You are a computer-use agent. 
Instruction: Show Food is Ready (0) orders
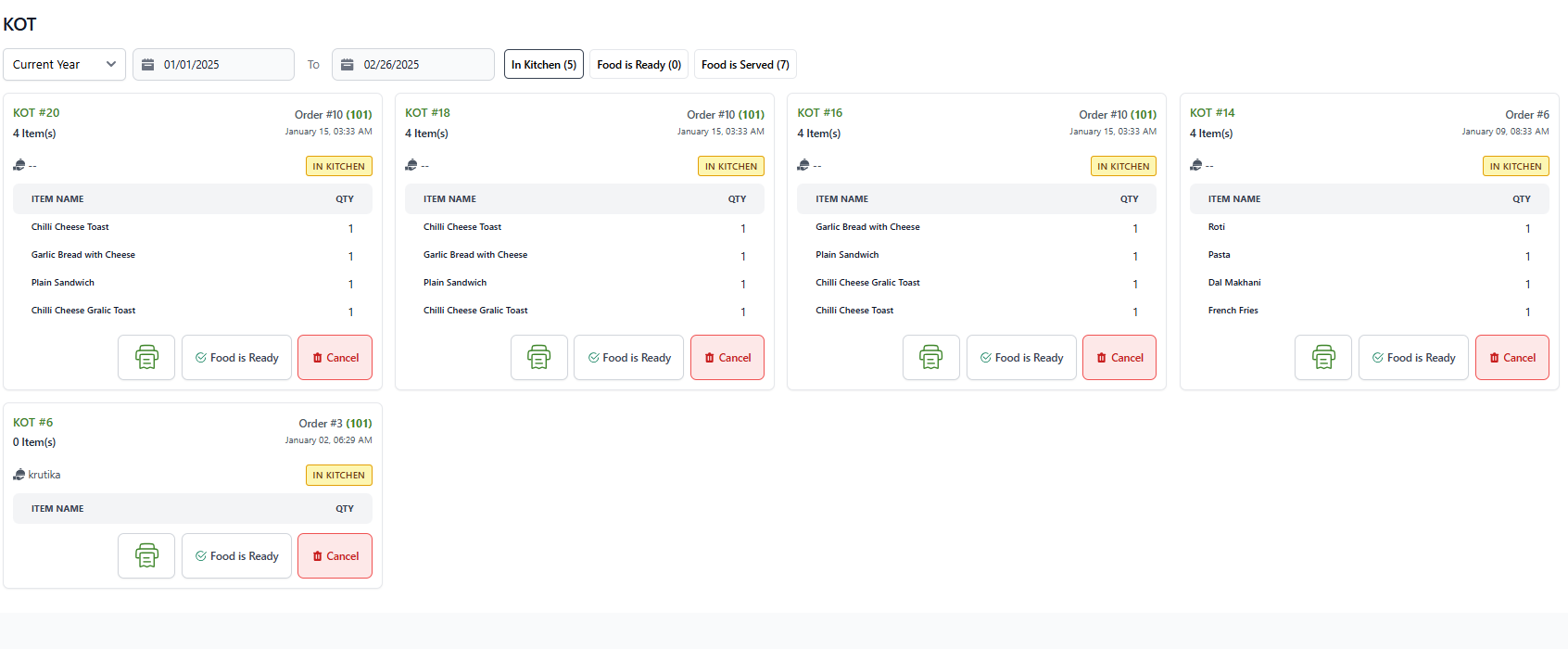point(639,65)
